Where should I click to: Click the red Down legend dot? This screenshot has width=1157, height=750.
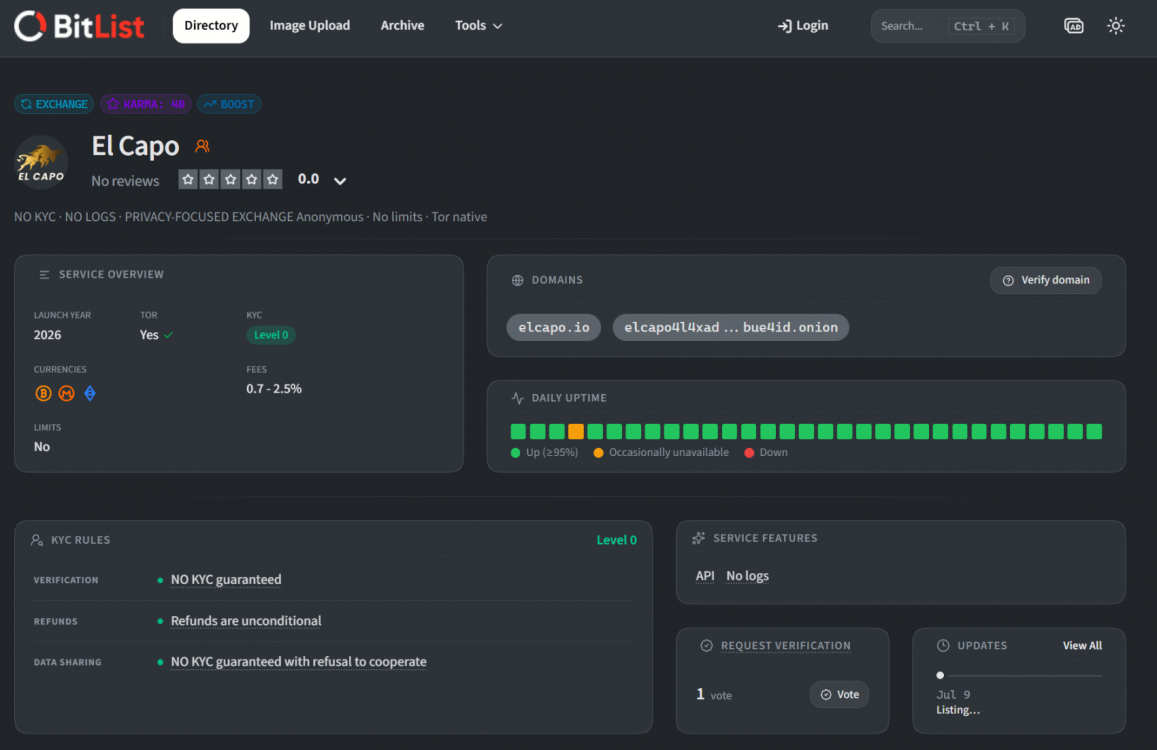point(749,453)
